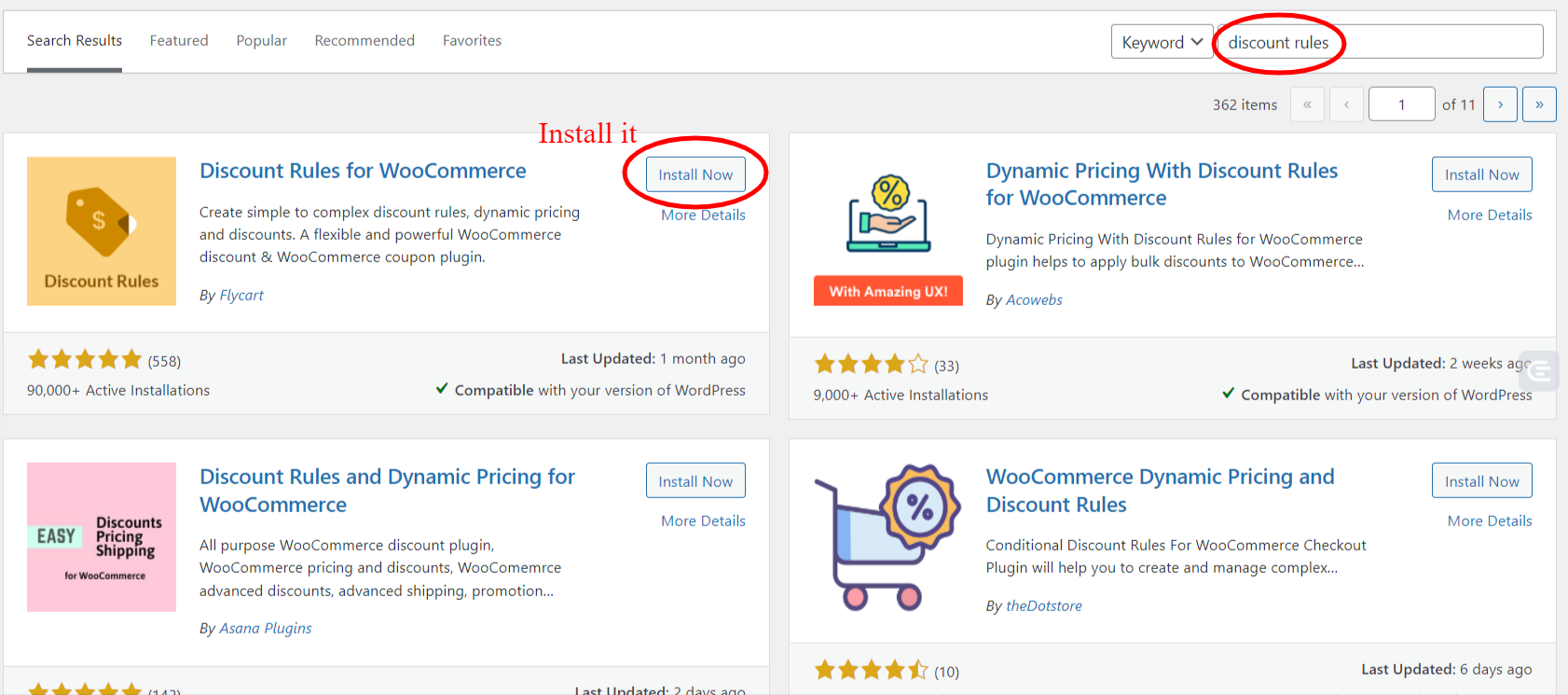Screen dimensions: 1568x695
Task: Click the Discount Rules plugin icon by Flycart
Action: tap(102, 231)
